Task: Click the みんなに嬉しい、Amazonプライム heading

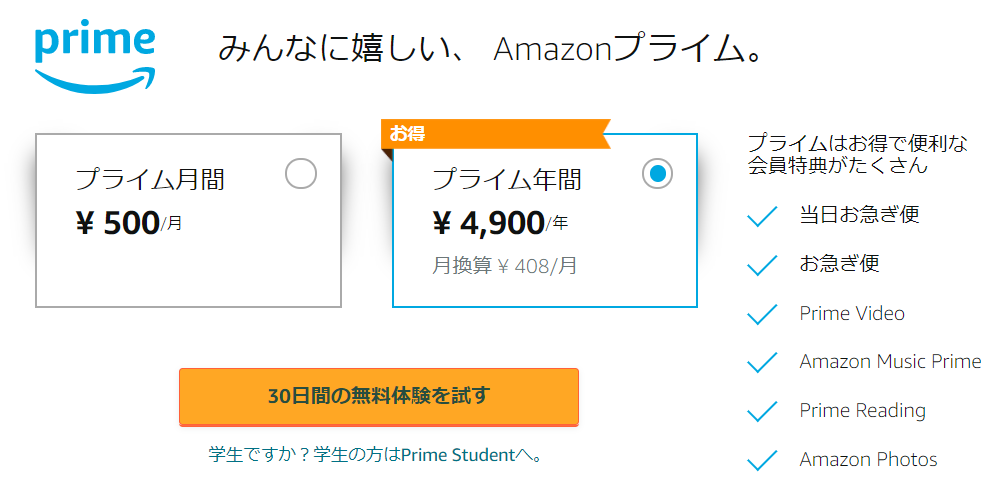Action: [490, 49]
